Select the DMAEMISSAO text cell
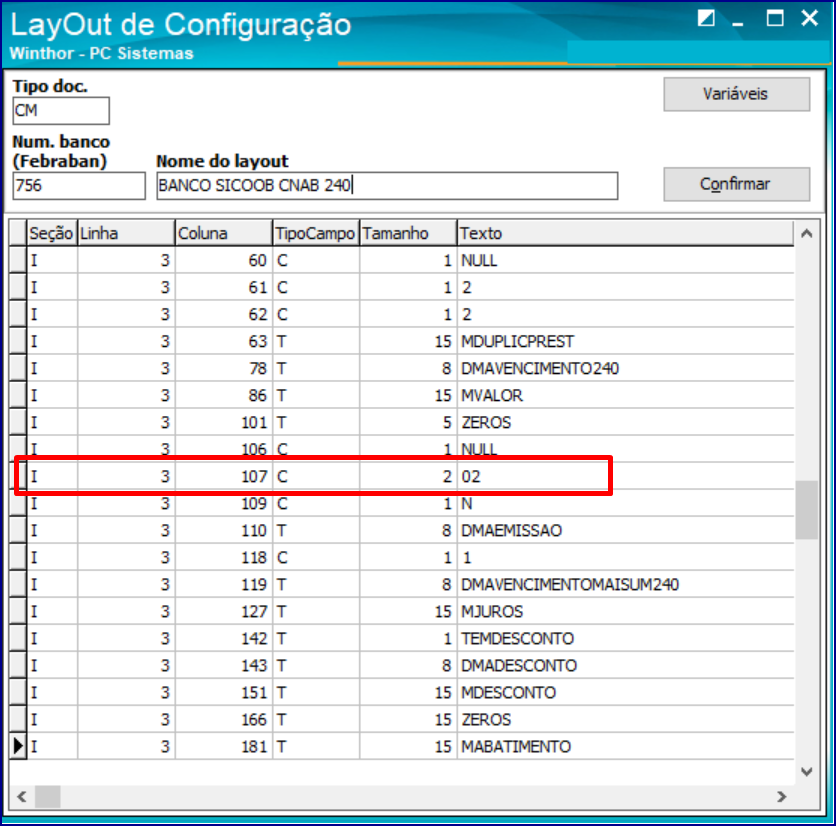 625,531
